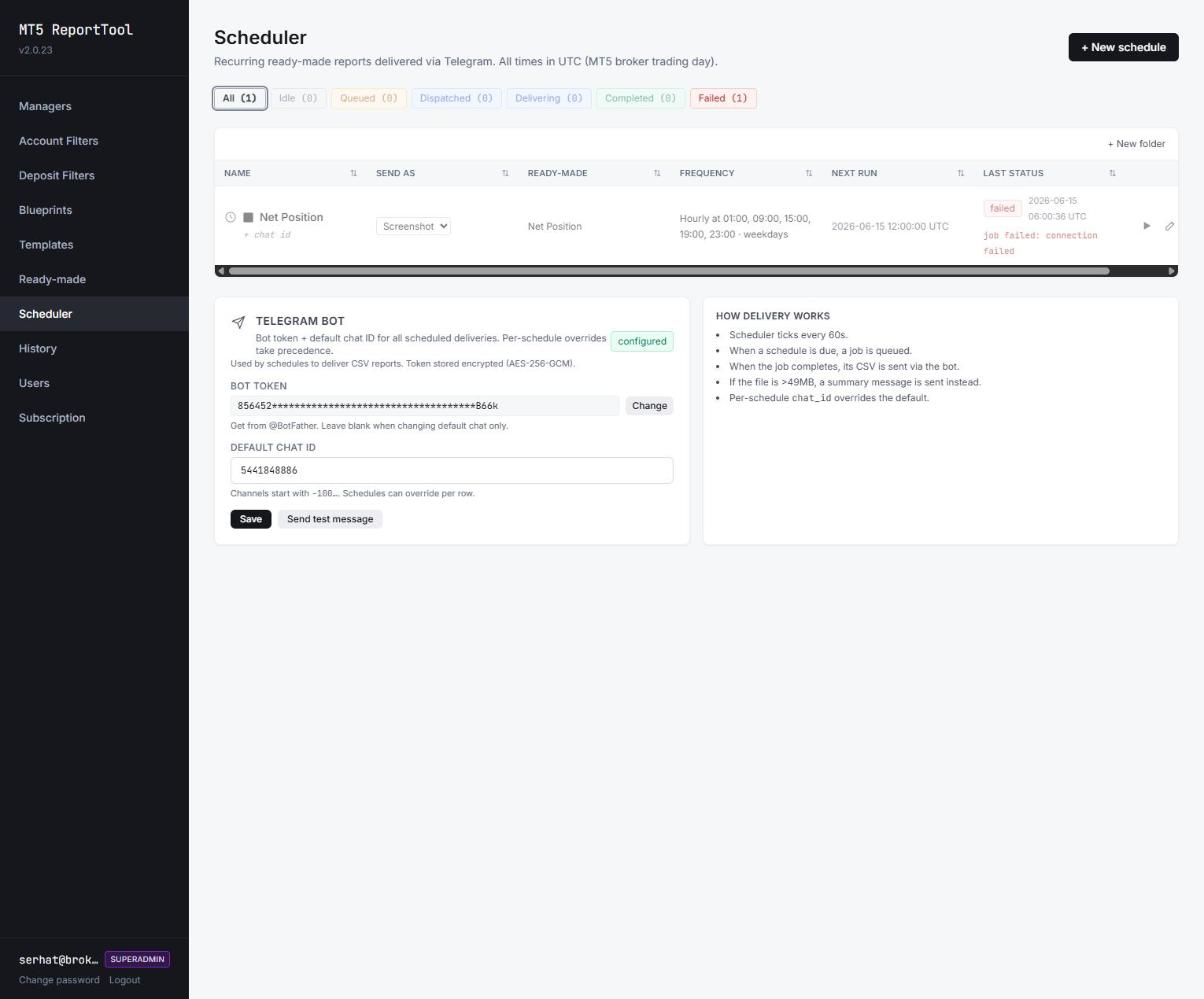
Task: Open Ready-made reports page
Action: (94, 279)
